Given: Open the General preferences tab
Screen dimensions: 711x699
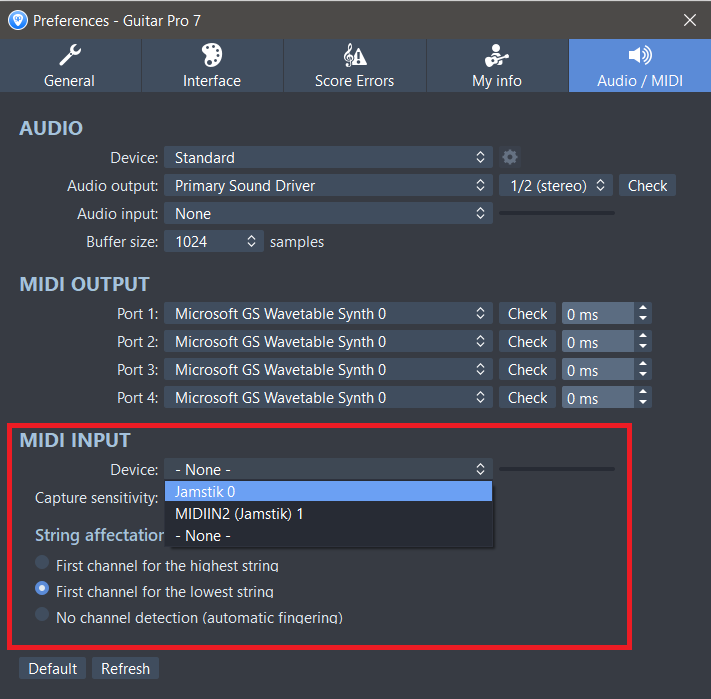Looking at the screenshot, I should [70, 66].
